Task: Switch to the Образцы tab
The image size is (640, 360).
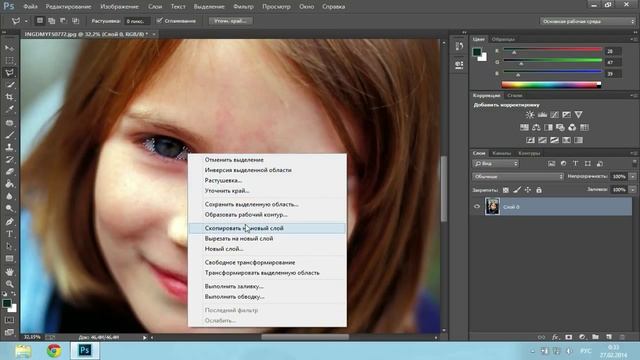Action: click(x=503, y=39)
